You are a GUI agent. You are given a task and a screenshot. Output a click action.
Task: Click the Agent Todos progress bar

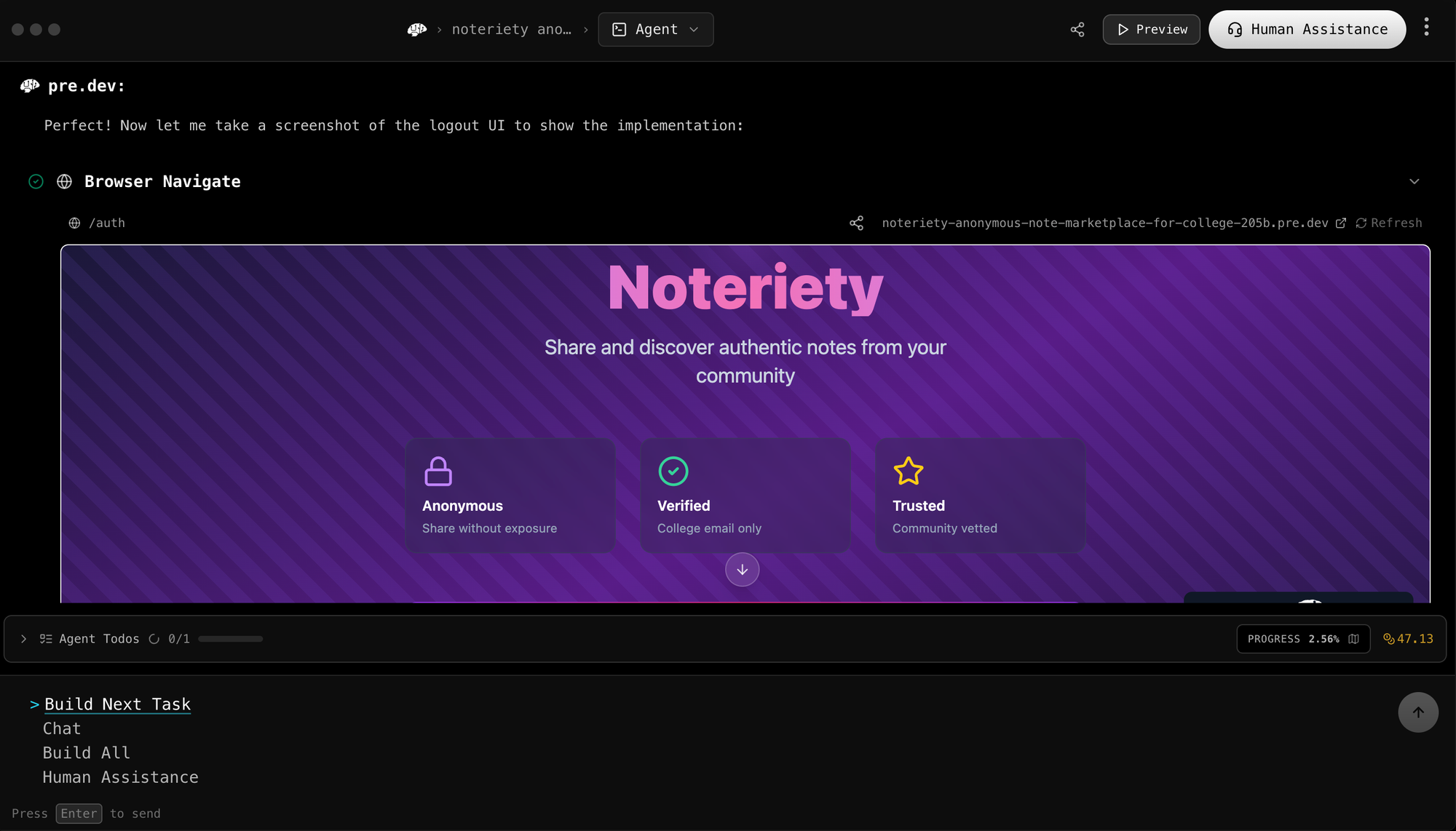click(230, 639)
